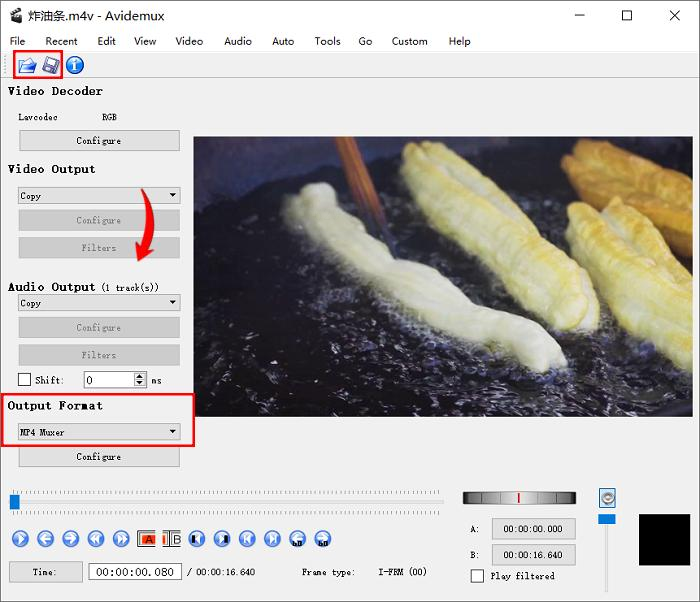The height and width of the screenshot is (602, 700).
Task: Click the Open Video folder icon
Action: [27, 65]
